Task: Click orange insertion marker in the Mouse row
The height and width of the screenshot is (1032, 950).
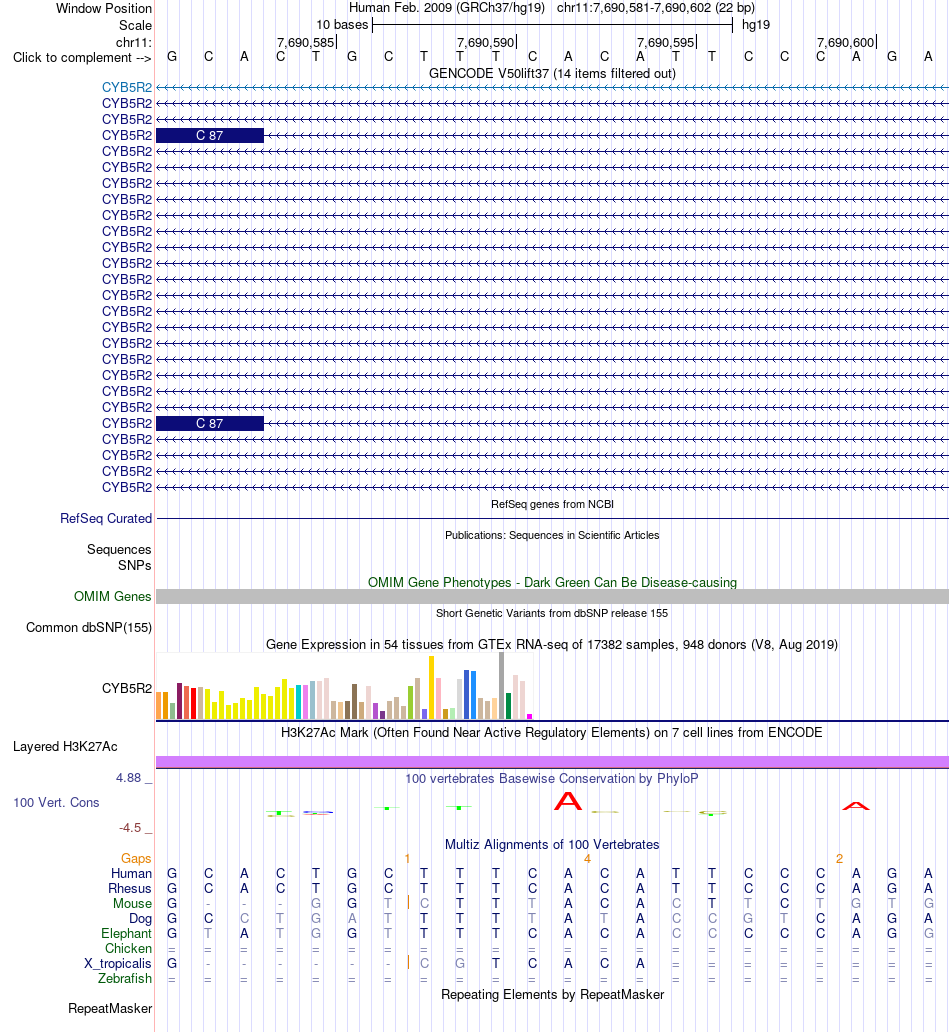Action: click(408, 902)
